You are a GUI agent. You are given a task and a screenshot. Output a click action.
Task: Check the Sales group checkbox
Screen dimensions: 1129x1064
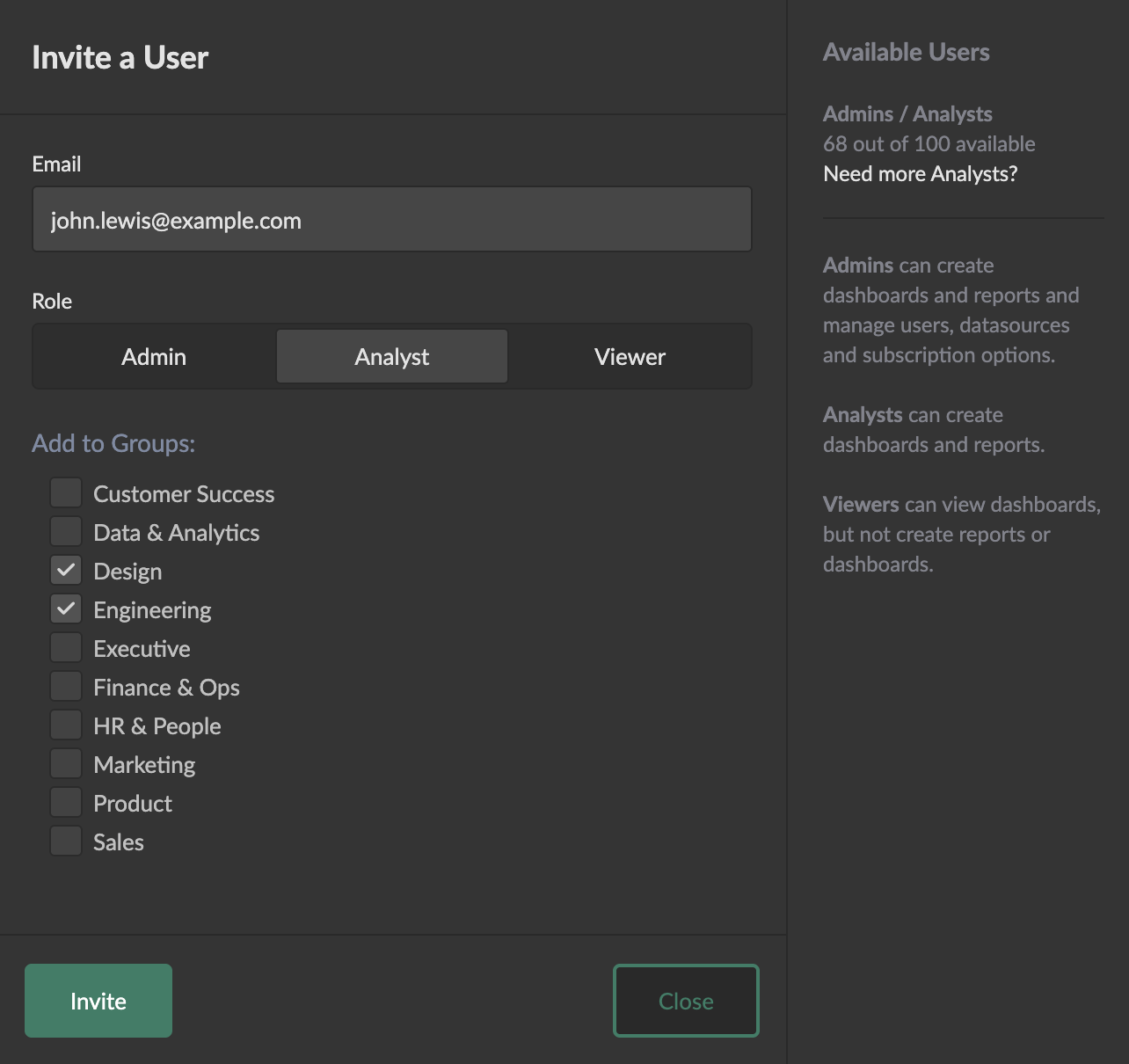66,842
